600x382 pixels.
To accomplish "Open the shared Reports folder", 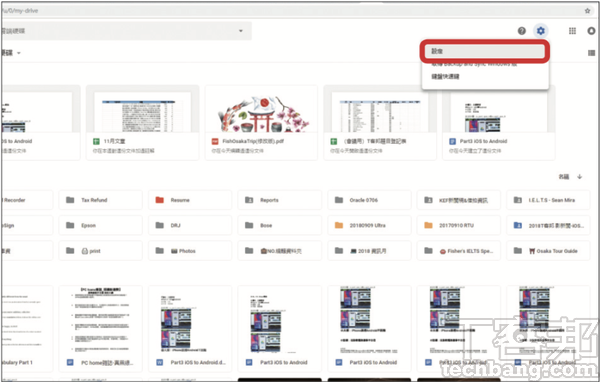I will click(279, 200).
